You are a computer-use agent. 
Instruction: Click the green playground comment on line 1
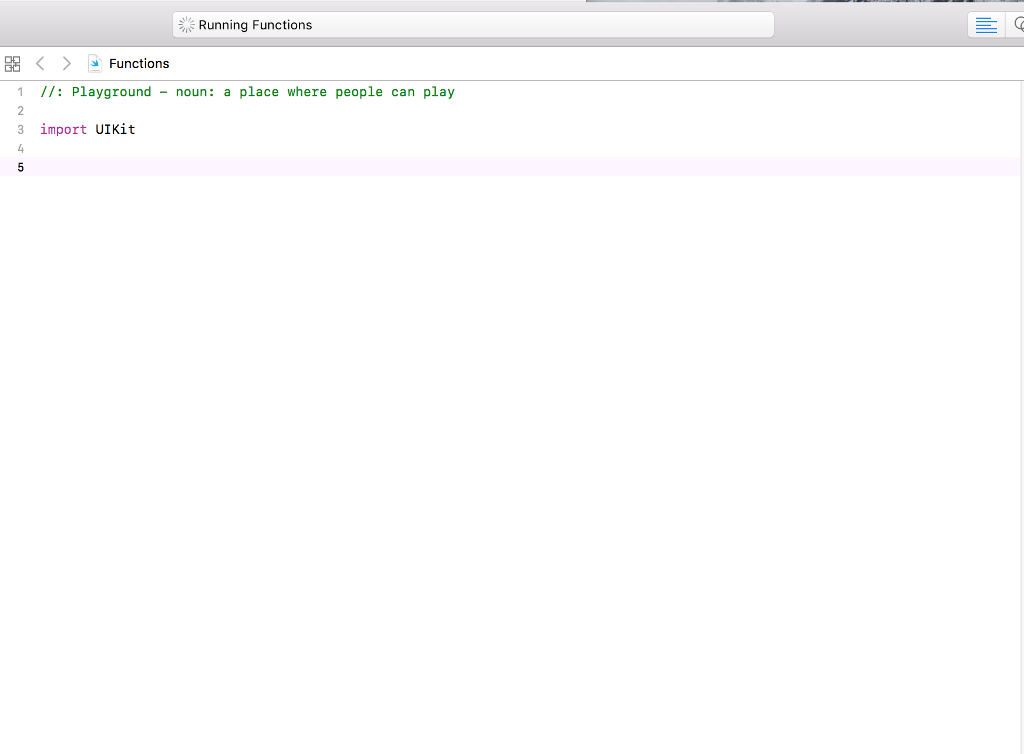[x=245, y=91]
